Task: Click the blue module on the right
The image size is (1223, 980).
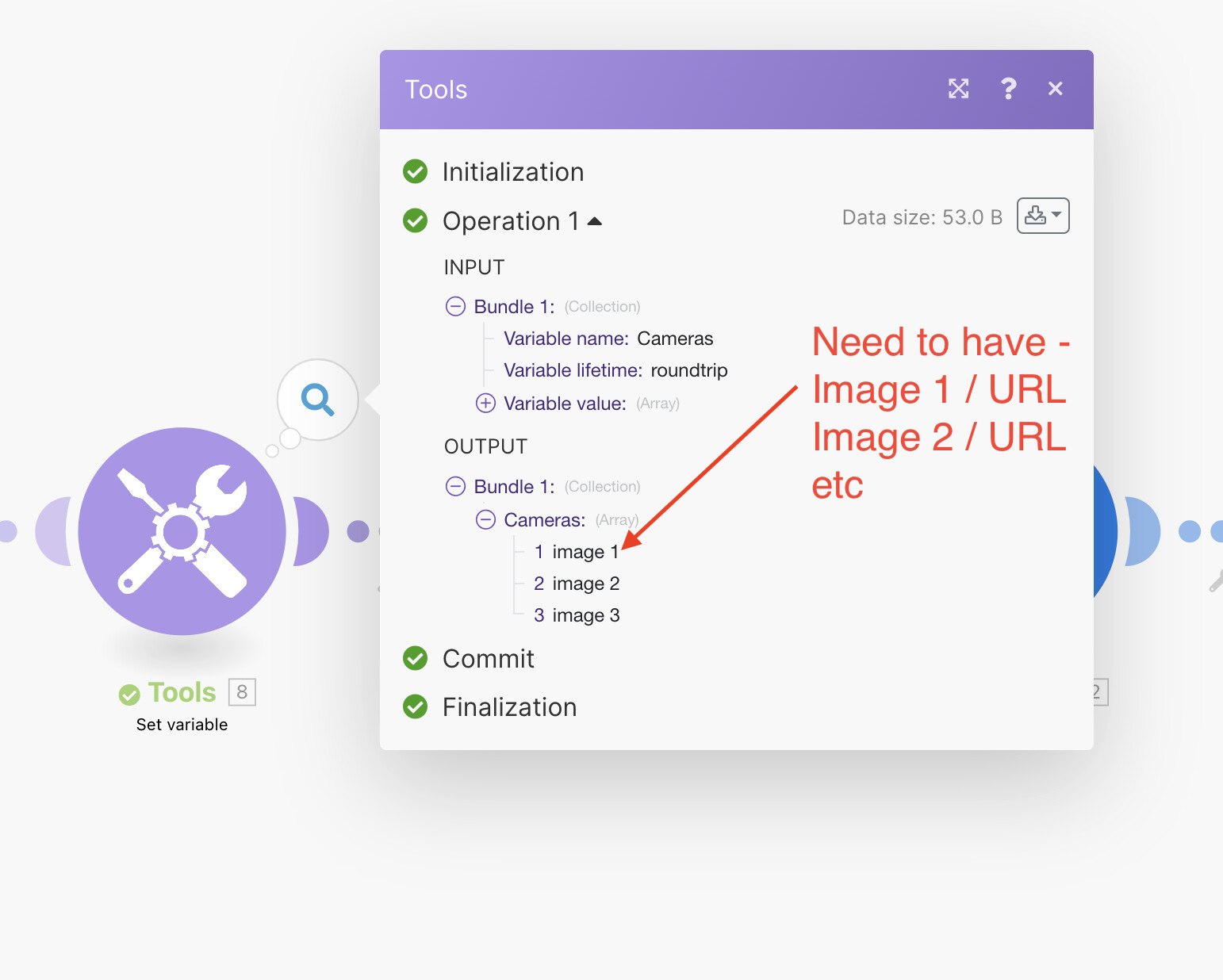Action: click(1106, 531)
